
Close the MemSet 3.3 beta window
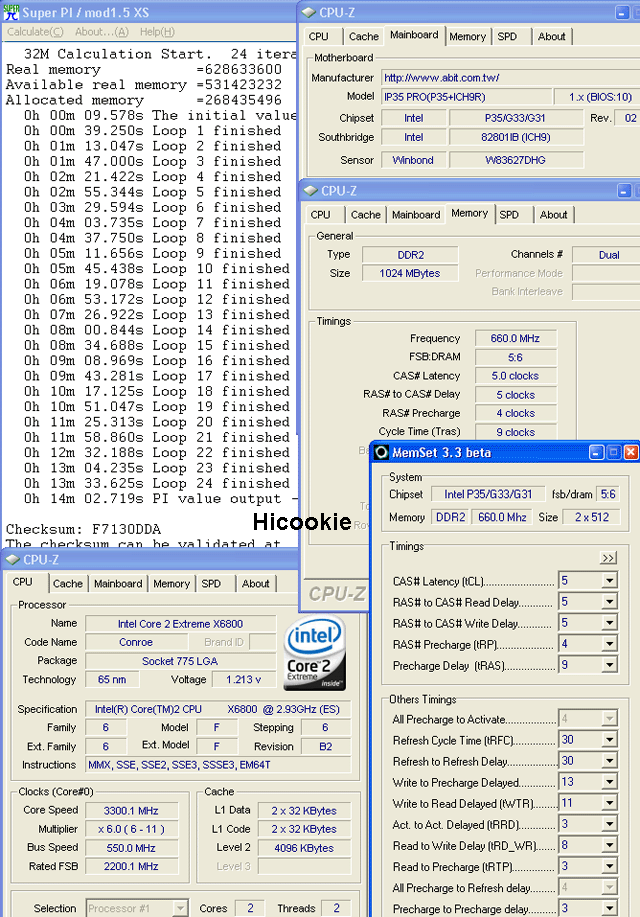point(631,452)
